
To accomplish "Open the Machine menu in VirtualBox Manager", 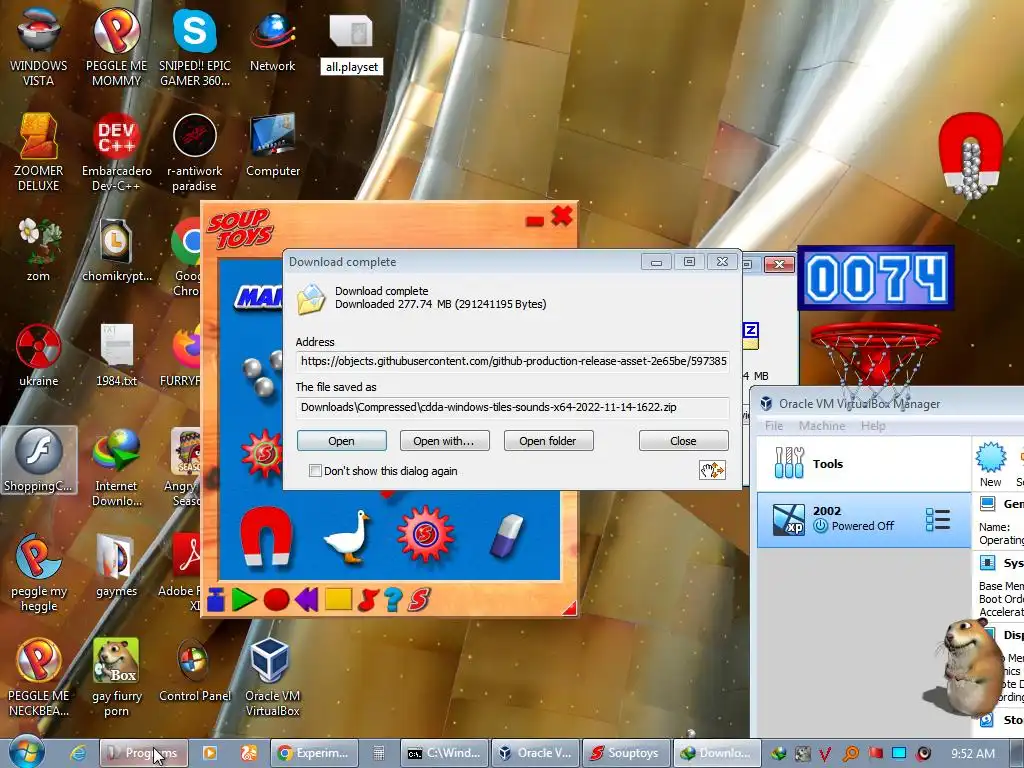I will coord(822,426).
